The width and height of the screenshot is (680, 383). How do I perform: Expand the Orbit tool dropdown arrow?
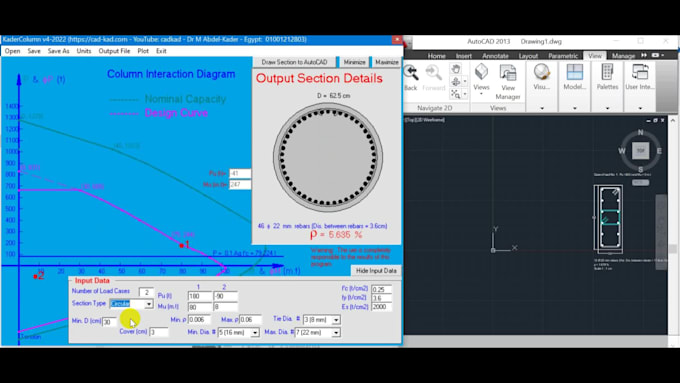click(464, 81)
